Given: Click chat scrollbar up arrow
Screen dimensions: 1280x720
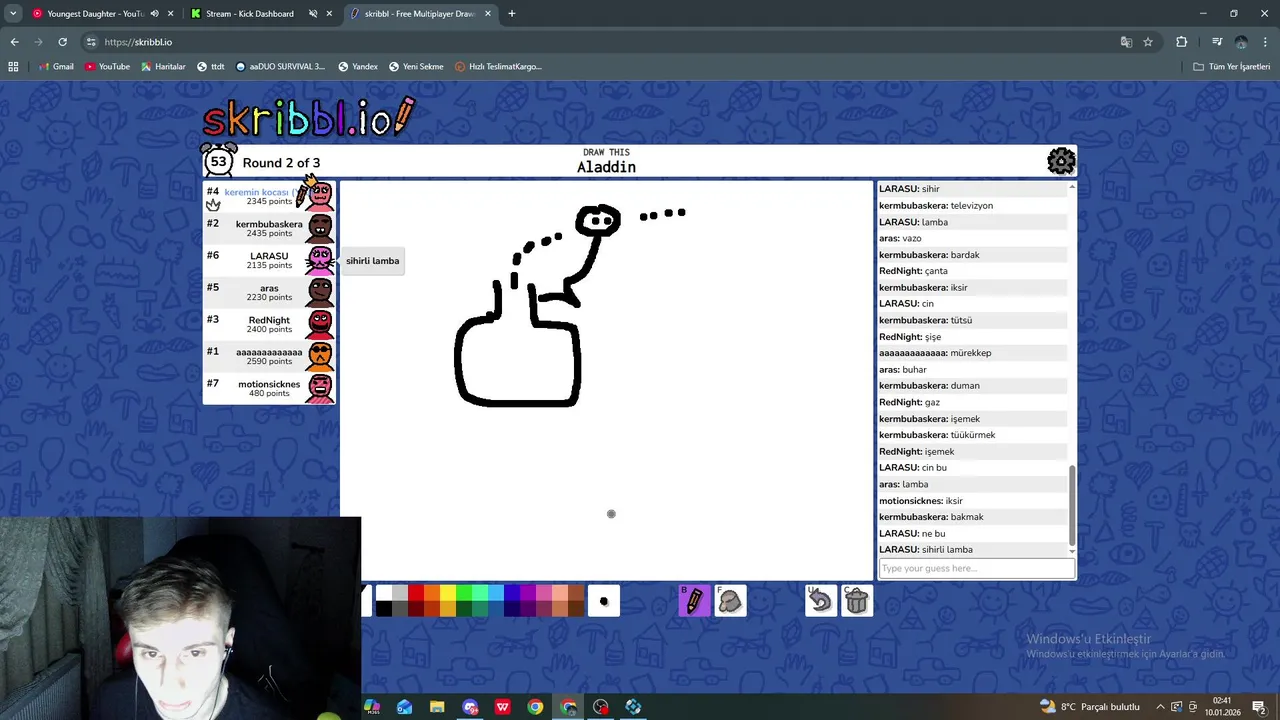Looking at the screenshot, I should (1072, 187).
